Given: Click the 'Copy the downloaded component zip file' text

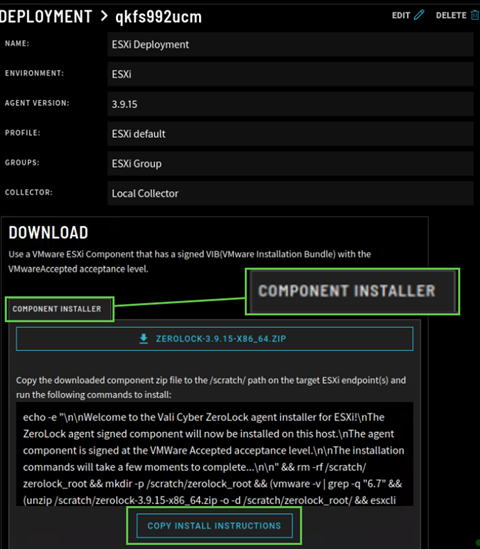Looking at the screenshot, I should click(x=211, y=388).
